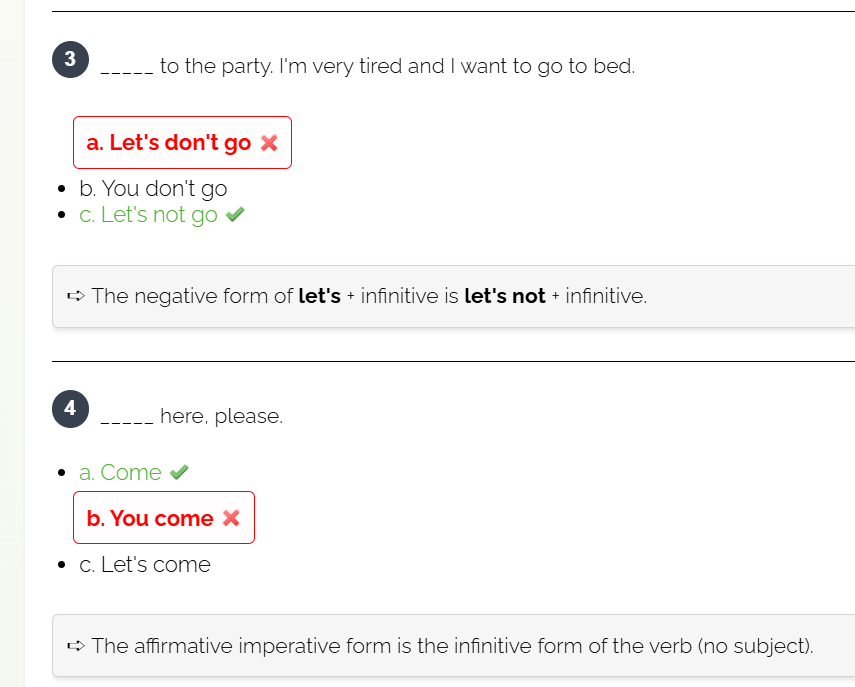Click the arrow icon in the affirmative imperative explanation
Image resolution: width=855 pixels, height=687 pixels.
pos(76,646)
